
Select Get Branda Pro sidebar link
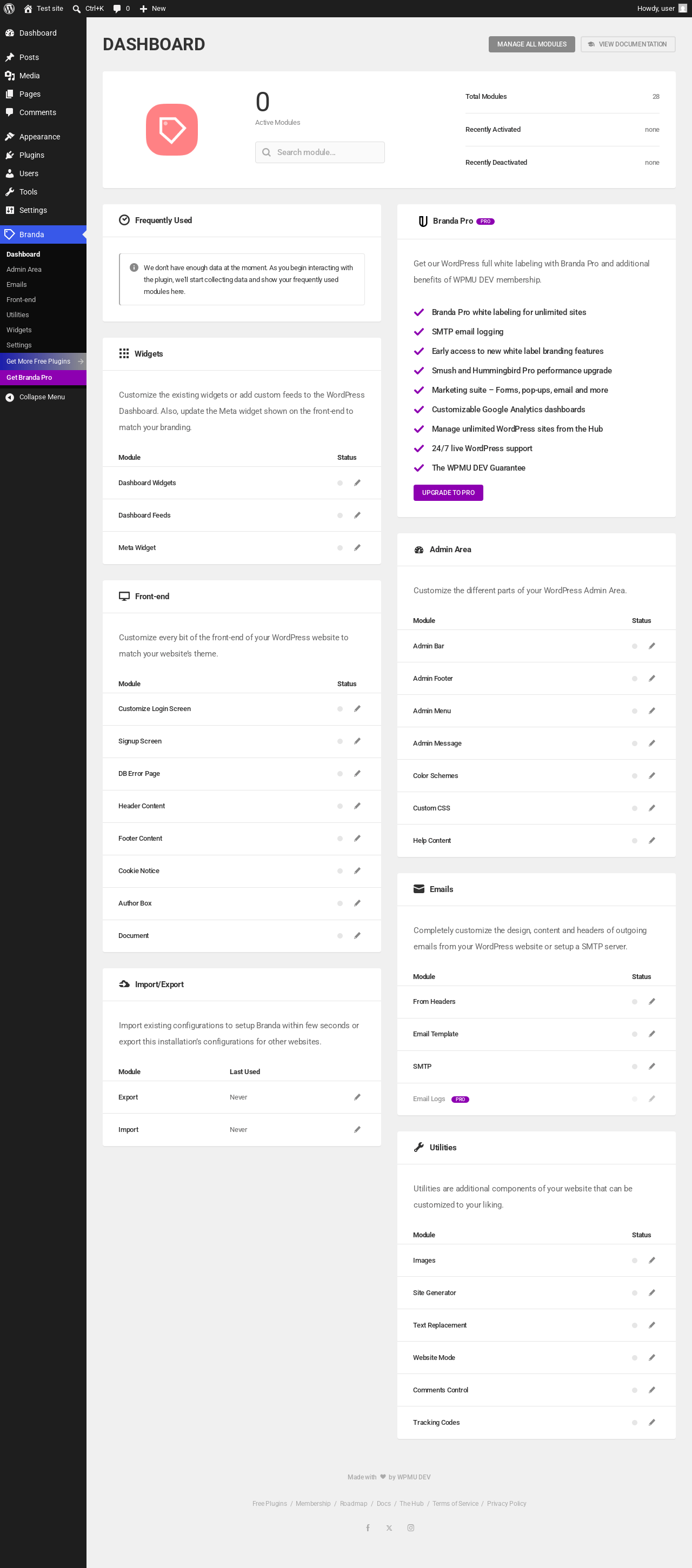(x=43, y=377)
